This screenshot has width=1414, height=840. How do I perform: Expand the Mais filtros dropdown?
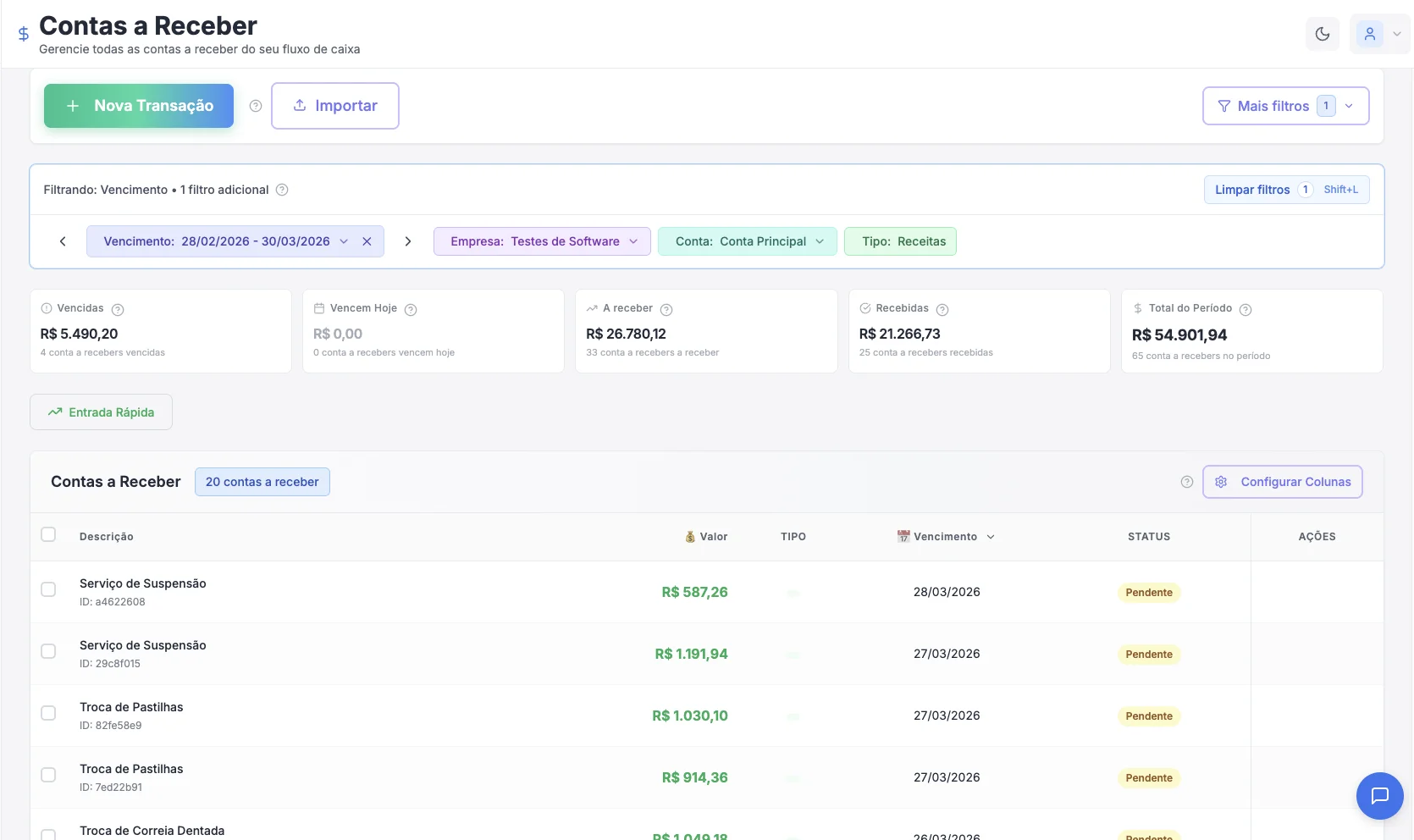pos(1285,106)
